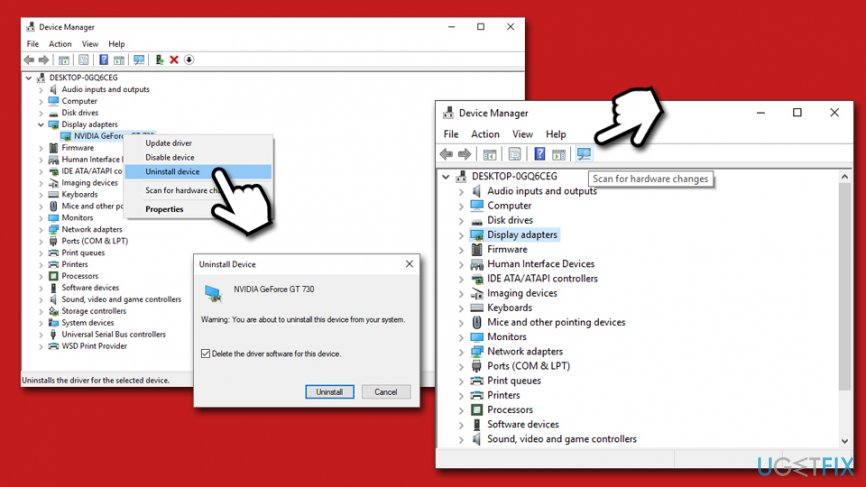The image size is (866, 487).
Task: Click the Uninstall button in dialog
Action: point(329,391)
